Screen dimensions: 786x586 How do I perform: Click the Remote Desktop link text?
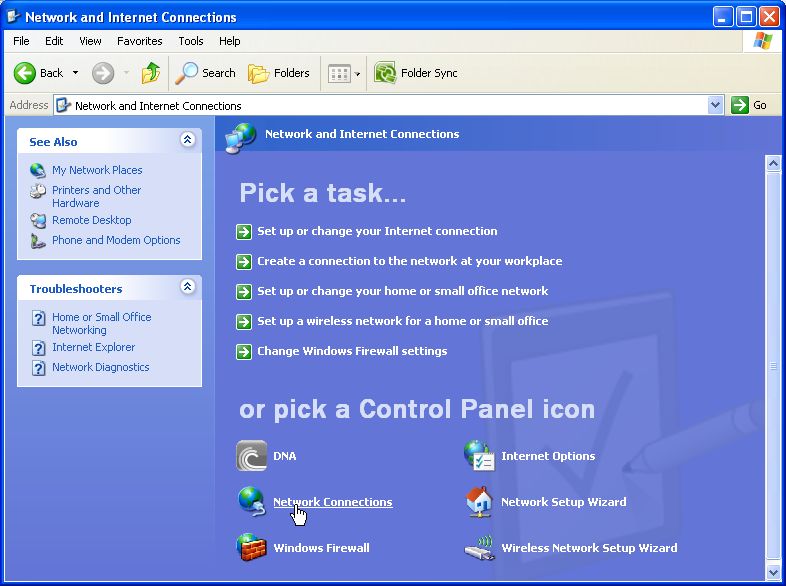[92, 220]
